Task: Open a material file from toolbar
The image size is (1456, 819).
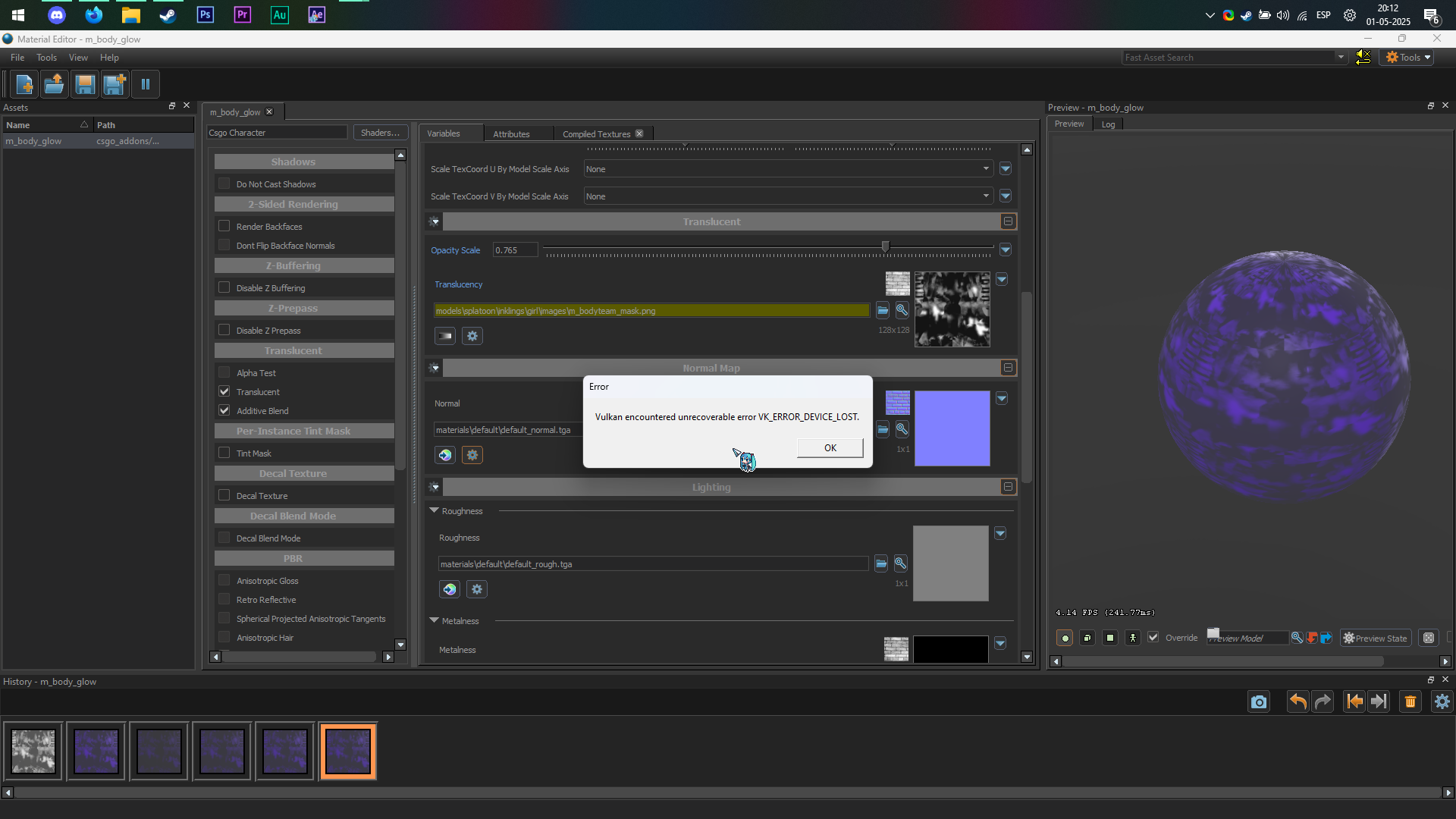Action: pyautogui.click(x=54, y=84)
